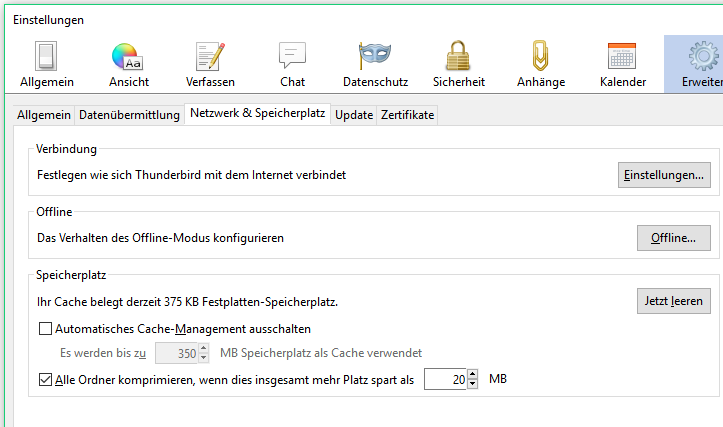Open the Allgemein settings category icon

pos(46,57)
